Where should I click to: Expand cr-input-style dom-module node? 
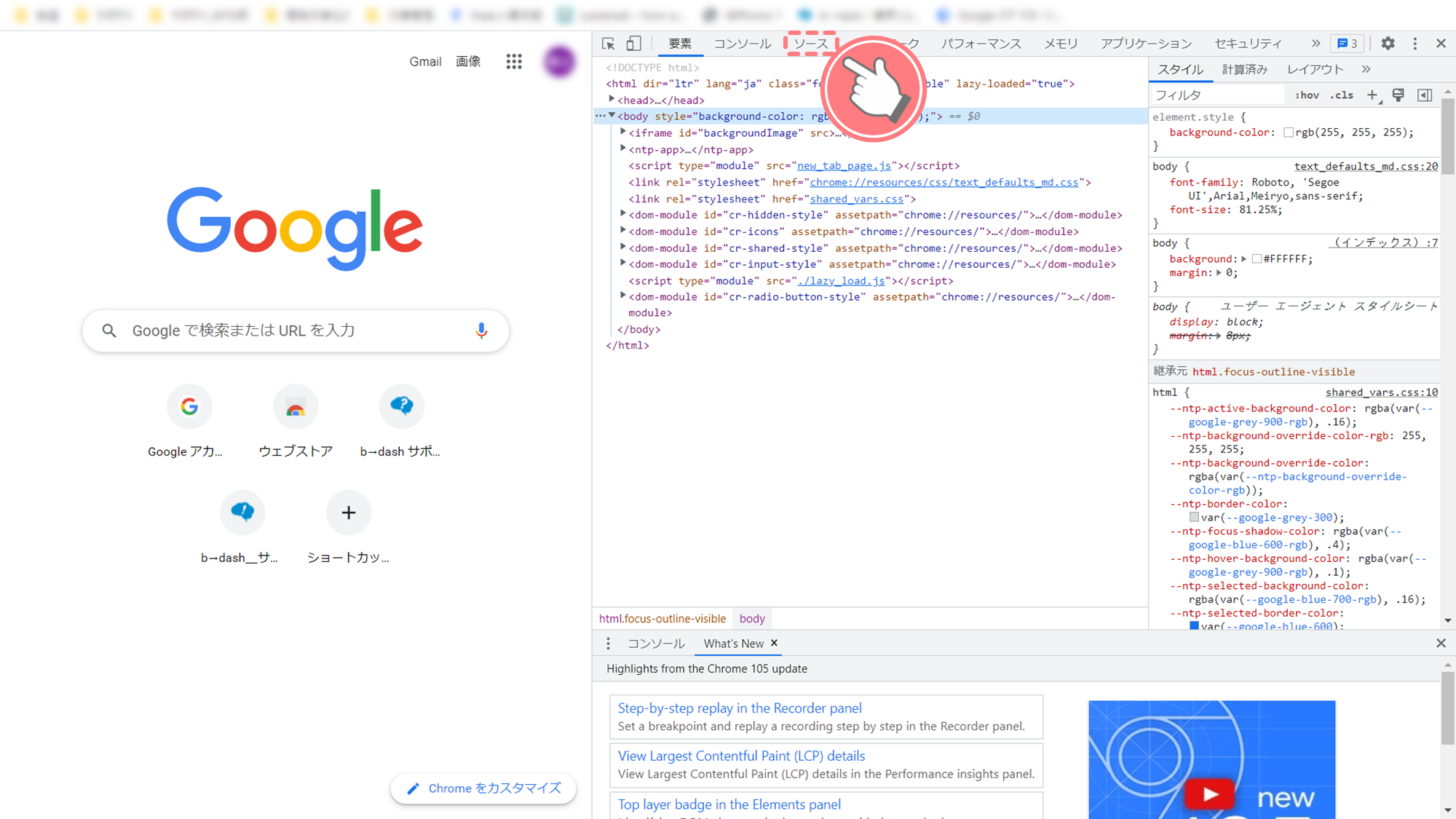click(x=623, y=264)
